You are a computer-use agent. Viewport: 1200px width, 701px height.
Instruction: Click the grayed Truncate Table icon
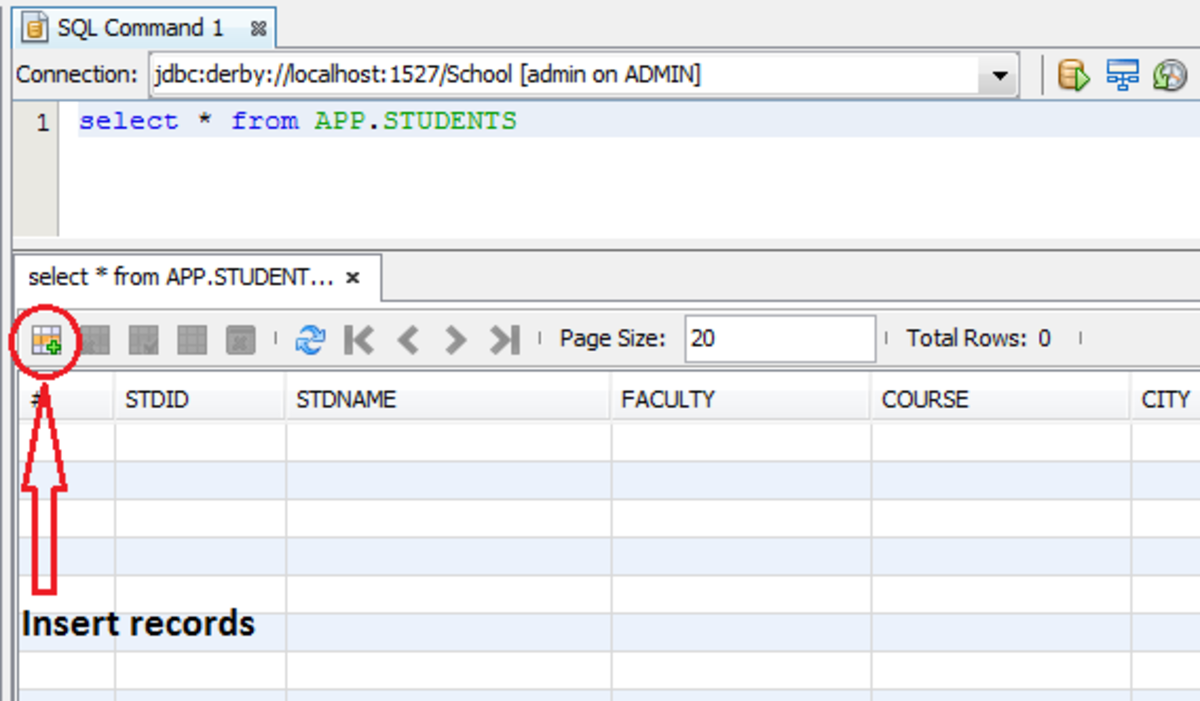(240, 340)
